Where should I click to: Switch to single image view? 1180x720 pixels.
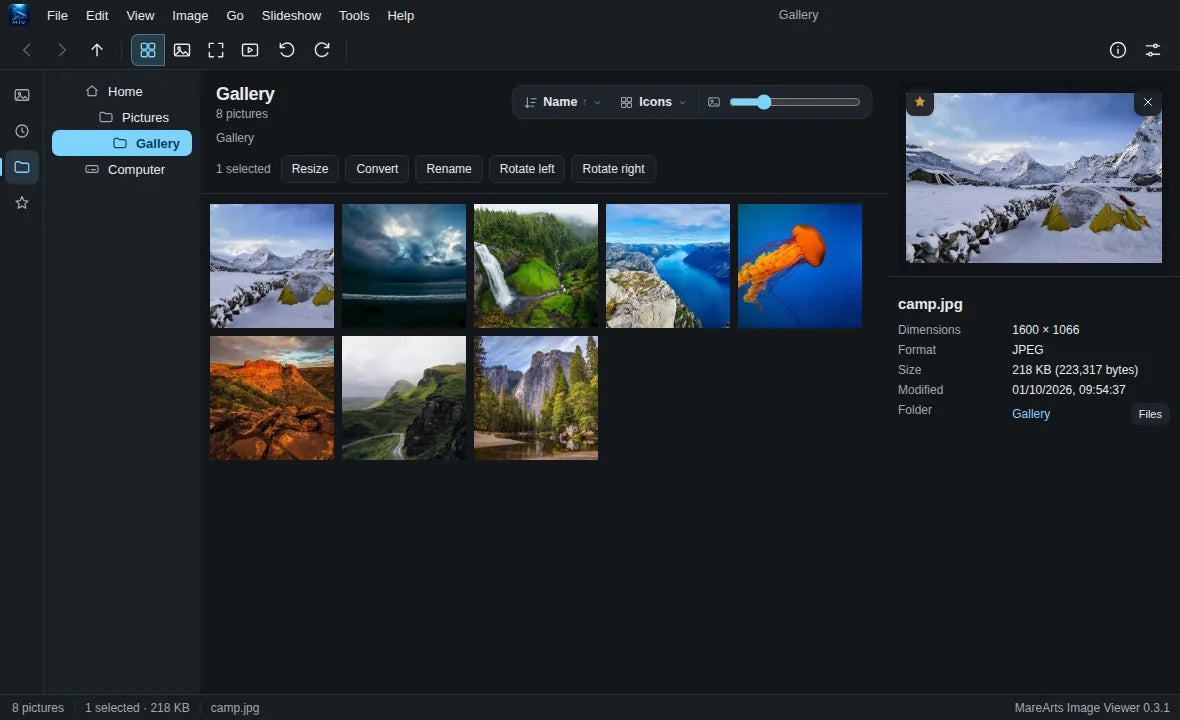182,50
